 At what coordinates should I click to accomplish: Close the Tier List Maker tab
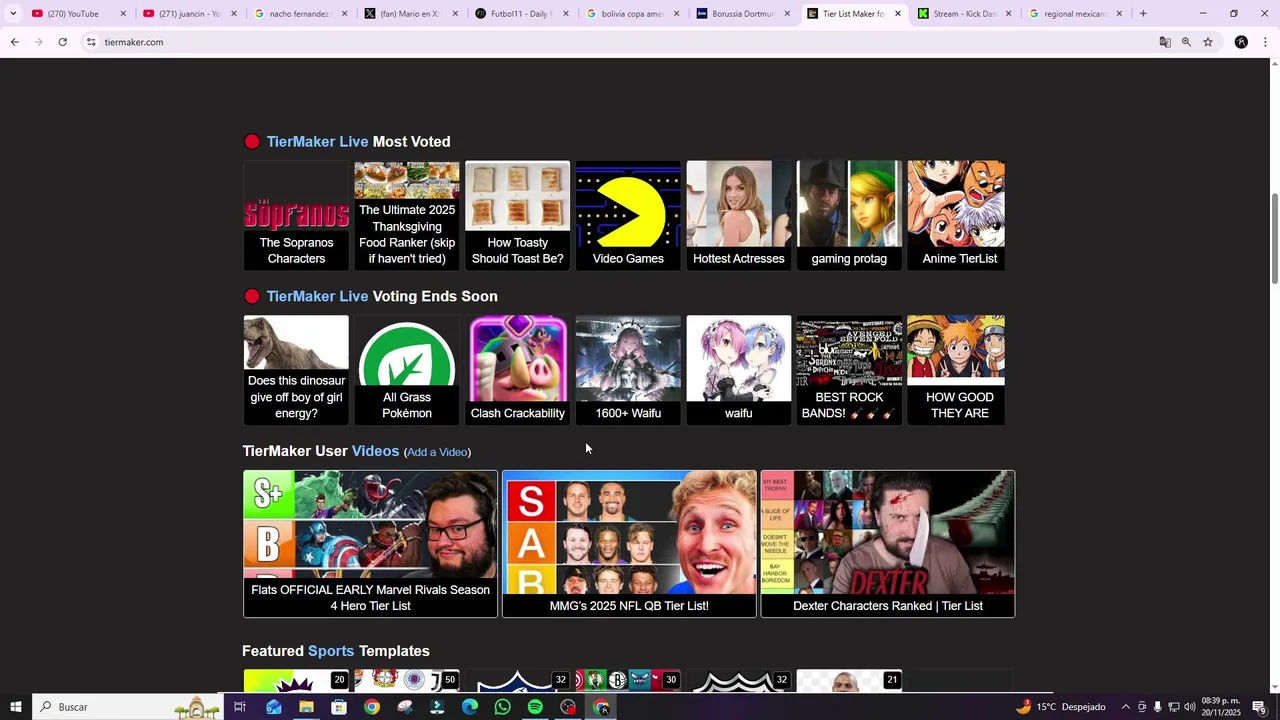tap(898, 14)
